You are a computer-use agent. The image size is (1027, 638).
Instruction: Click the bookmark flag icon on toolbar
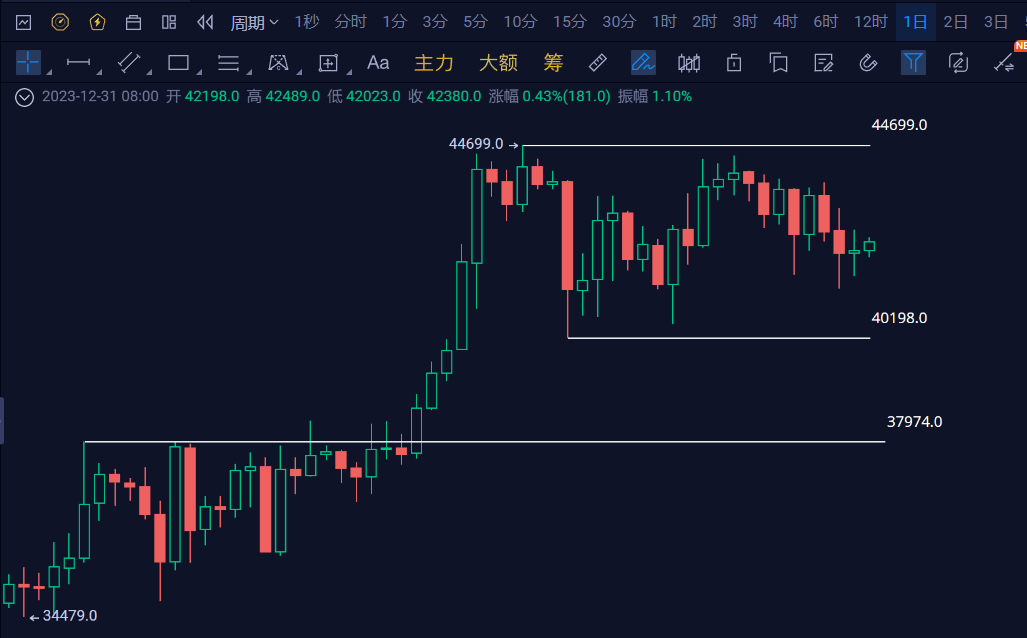(x=781, y=62)
